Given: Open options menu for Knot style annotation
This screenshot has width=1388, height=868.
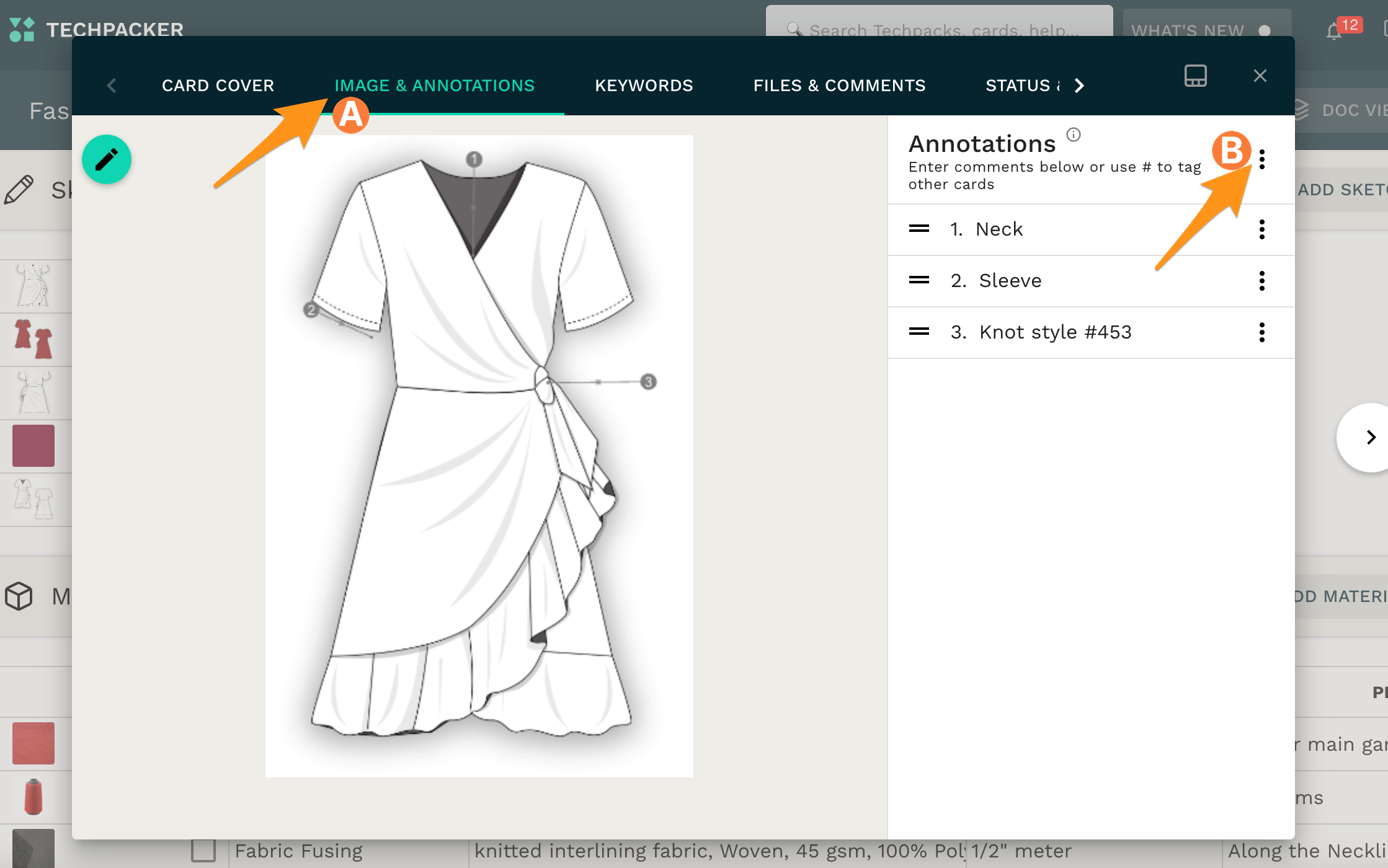Looking at the screenshot, I should point(1262,332).
